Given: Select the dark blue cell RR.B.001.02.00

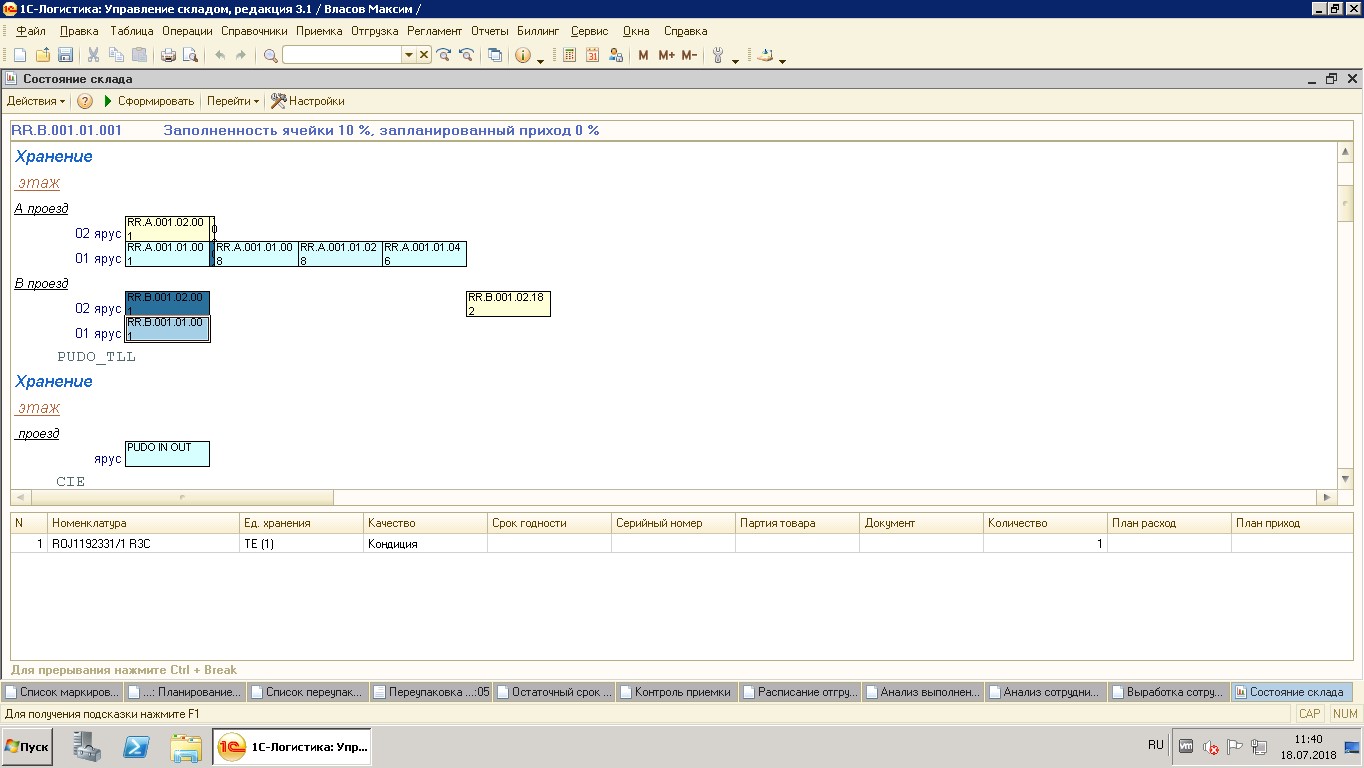Looking at the screenshot, I should tap(167, 304).
